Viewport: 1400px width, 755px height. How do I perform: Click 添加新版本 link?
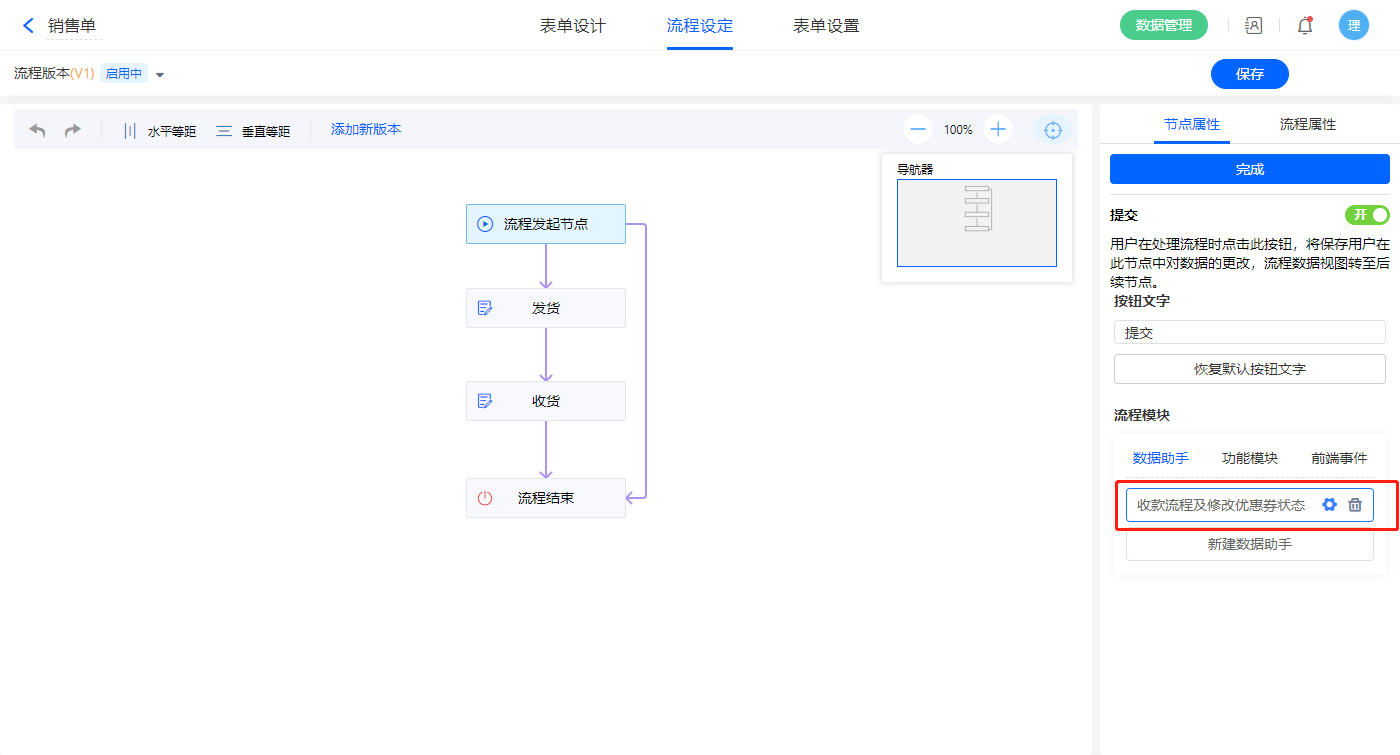point(366,129)
